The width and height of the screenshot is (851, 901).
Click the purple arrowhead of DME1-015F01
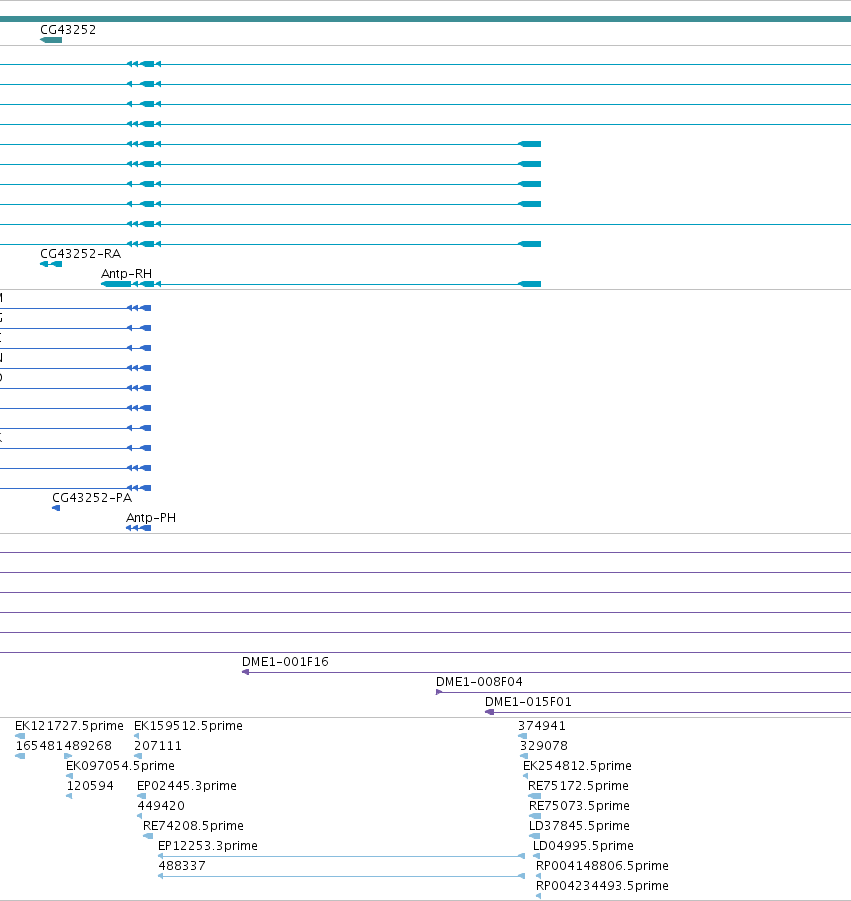[x=490, y=712]
